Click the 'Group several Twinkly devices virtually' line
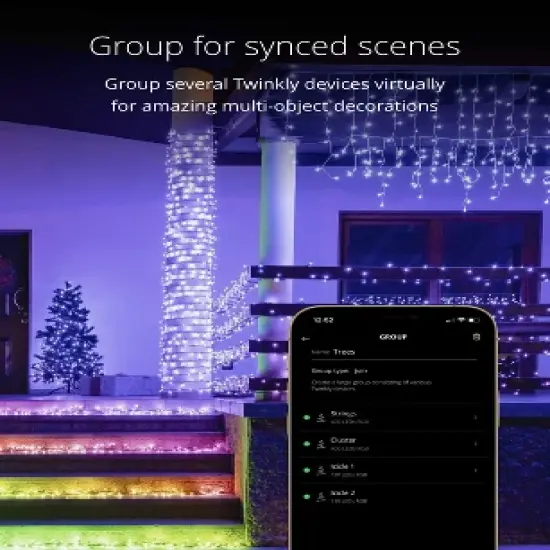This screenshot has height=550, width=550. tap(275, 85)
